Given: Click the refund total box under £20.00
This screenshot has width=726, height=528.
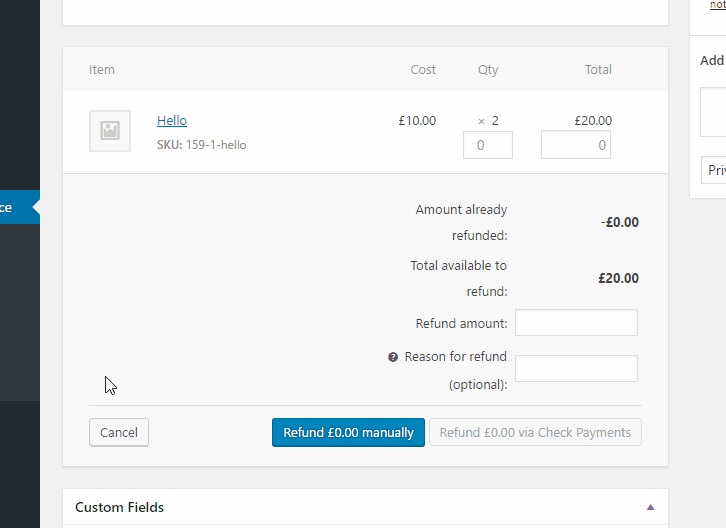Looking at the screenshot, I should [576, 145].
